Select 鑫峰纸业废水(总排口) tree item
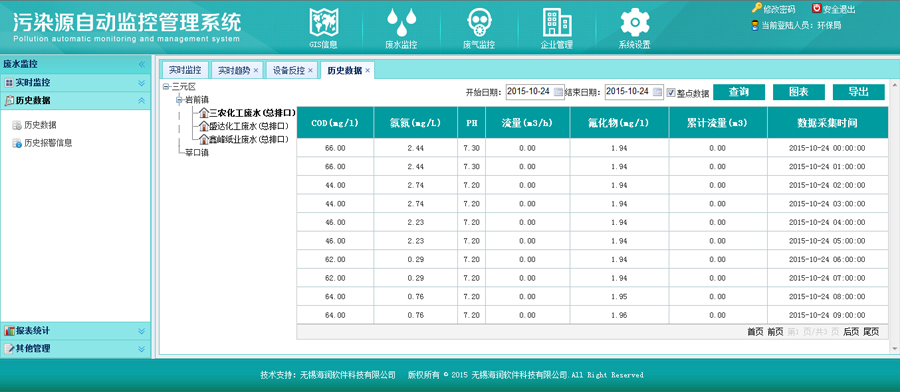 [249, 139]
